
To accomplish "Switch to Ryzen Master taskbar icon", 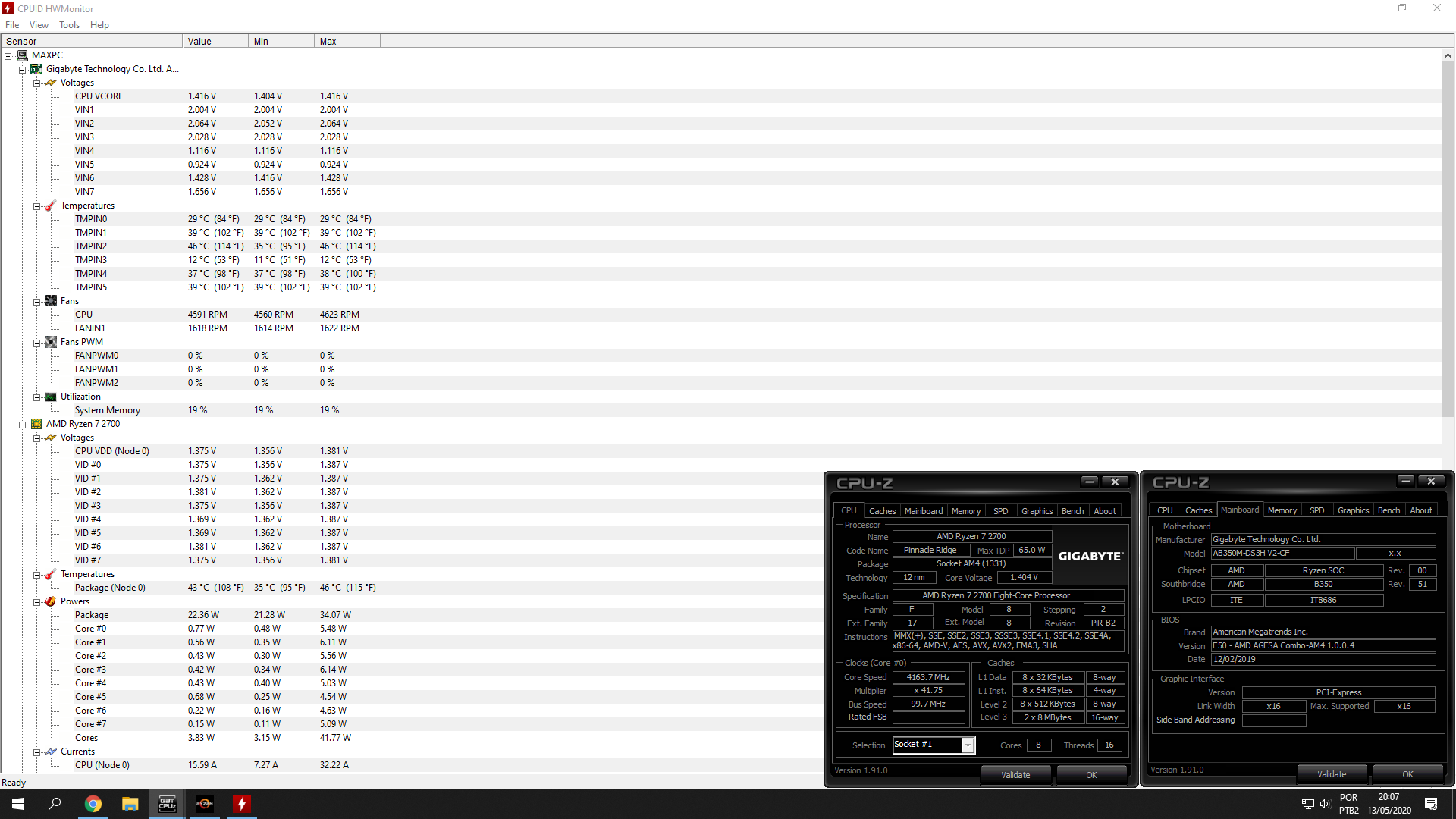I will pyautogui.click(x=204, y=804).
